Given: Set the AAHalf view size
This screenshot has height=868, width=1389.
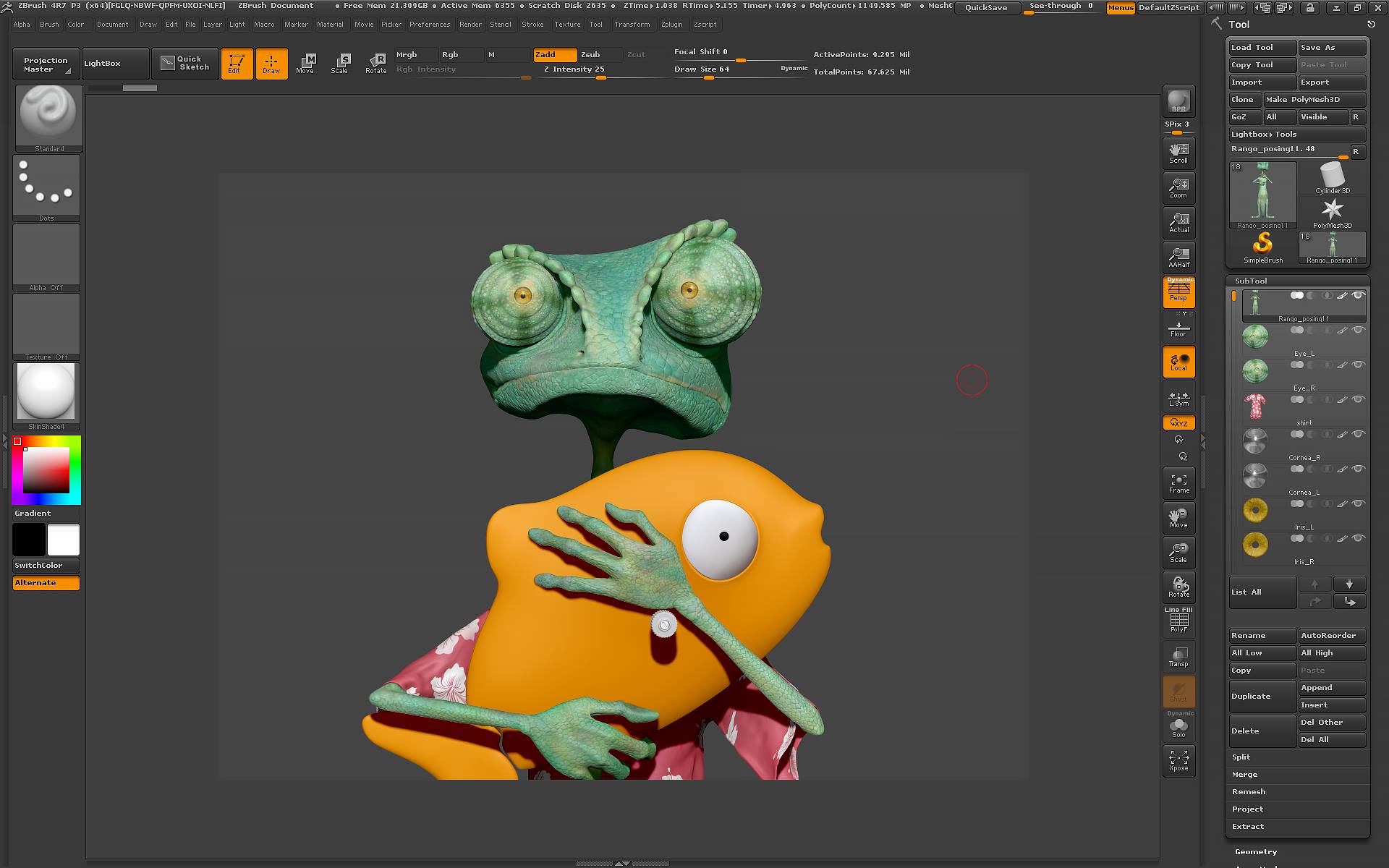Looking at the screenshot, I should [x=1178, y=258].
